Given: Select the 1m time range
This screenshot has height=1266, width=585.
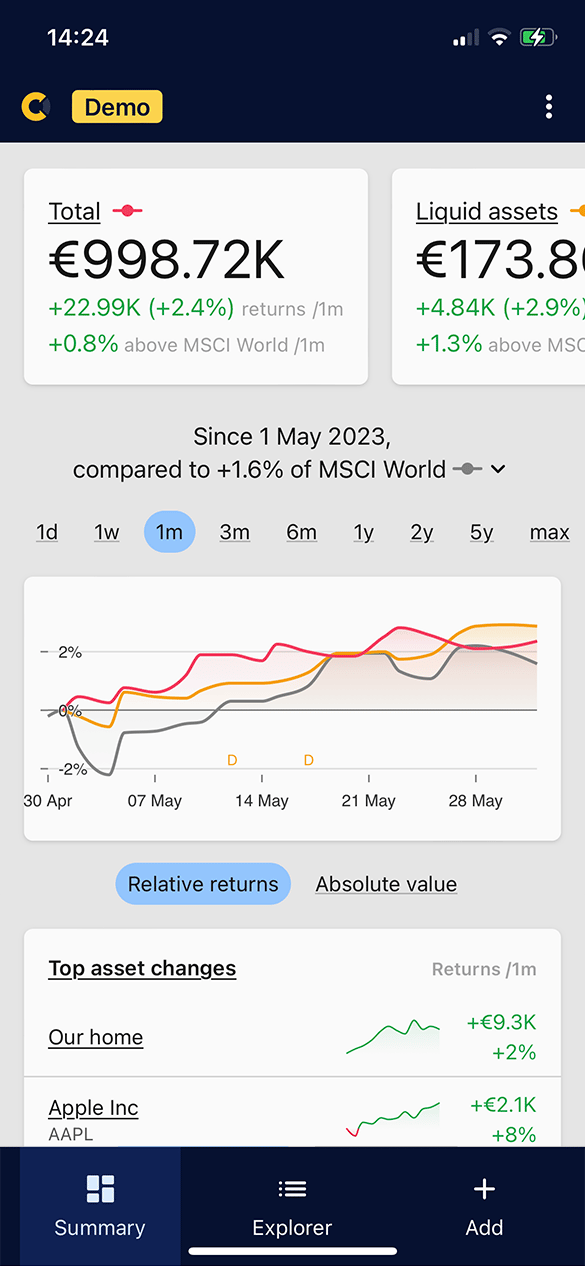Looking at the screenshot, I should coord(169,532).
